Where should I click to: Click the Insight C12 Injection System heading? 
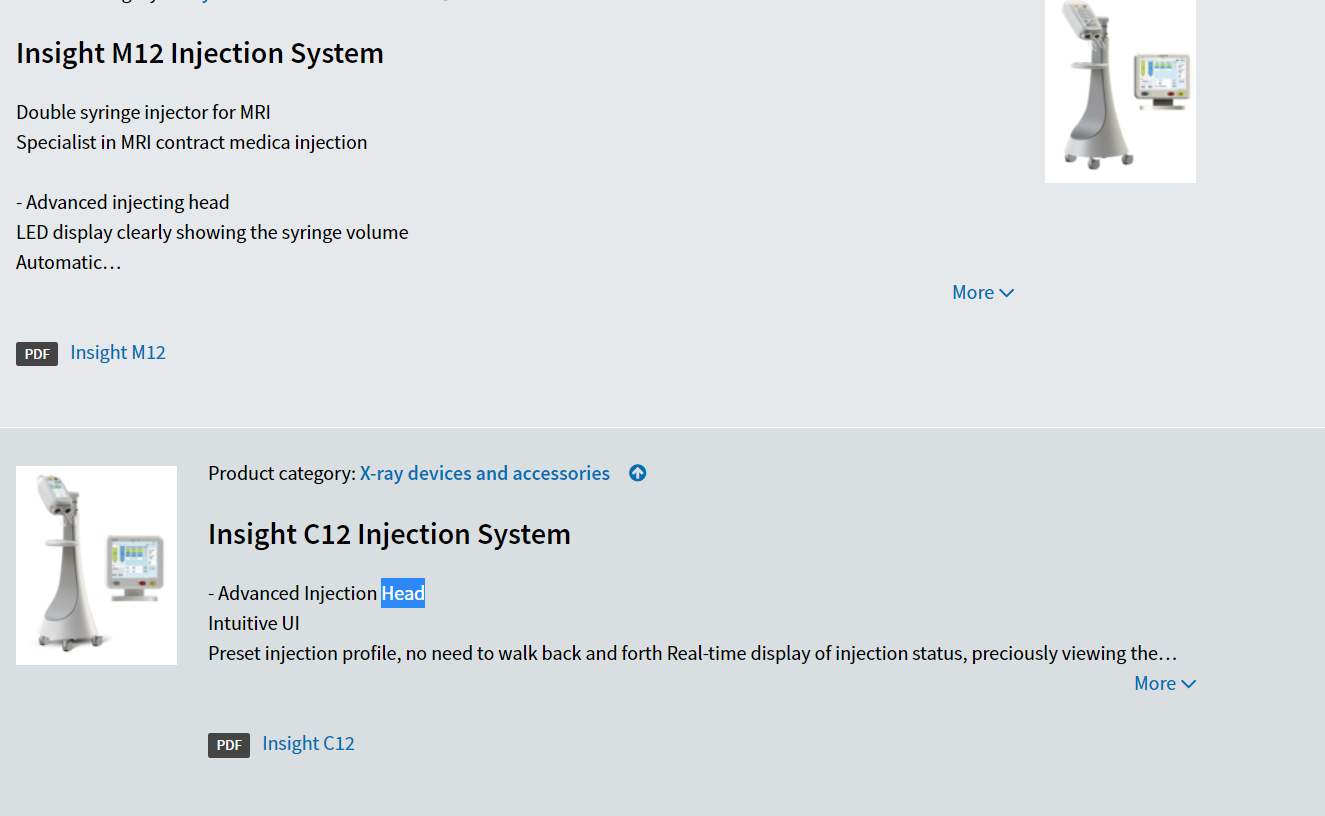click(x=389, y=534)
